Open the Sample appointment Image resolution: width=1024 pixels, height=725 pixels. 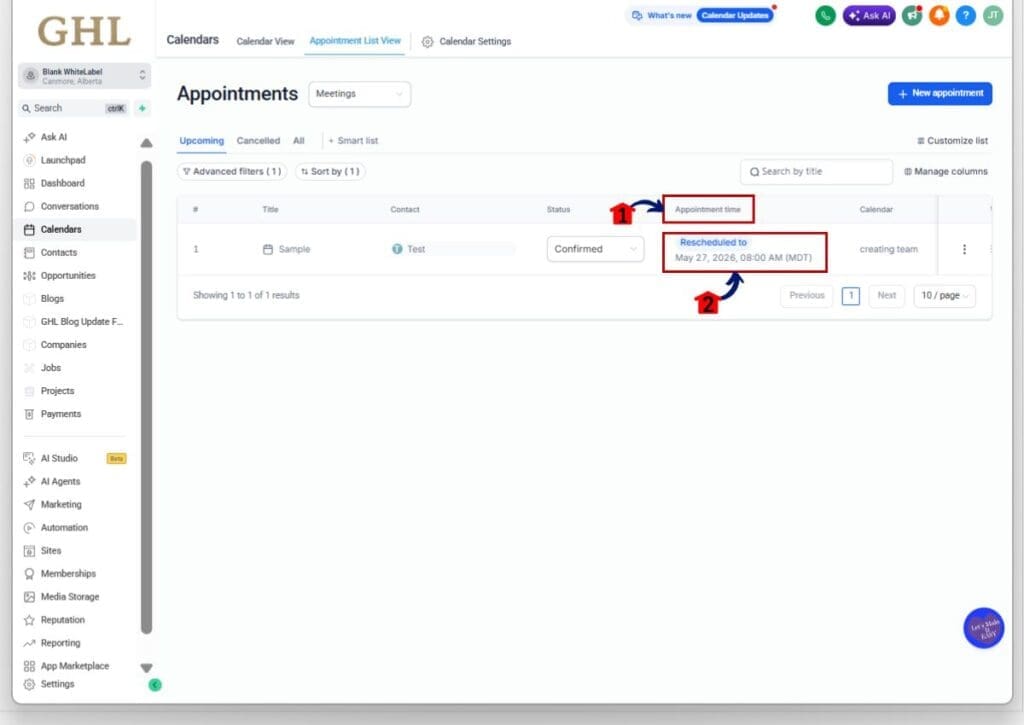[x=287, y=250]
